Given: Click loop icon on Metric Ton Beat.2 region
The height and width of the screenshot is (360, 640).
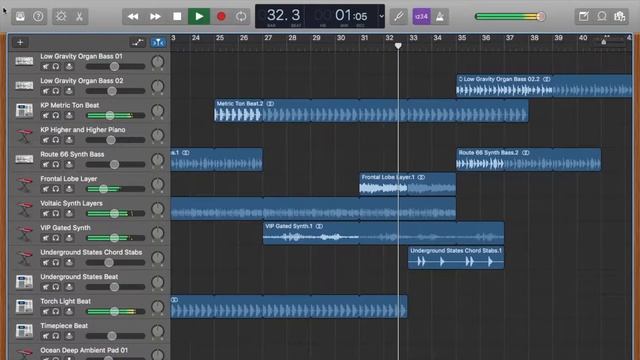Looking at the screenshot, I should pyautogui.click(x=270, y=104).
